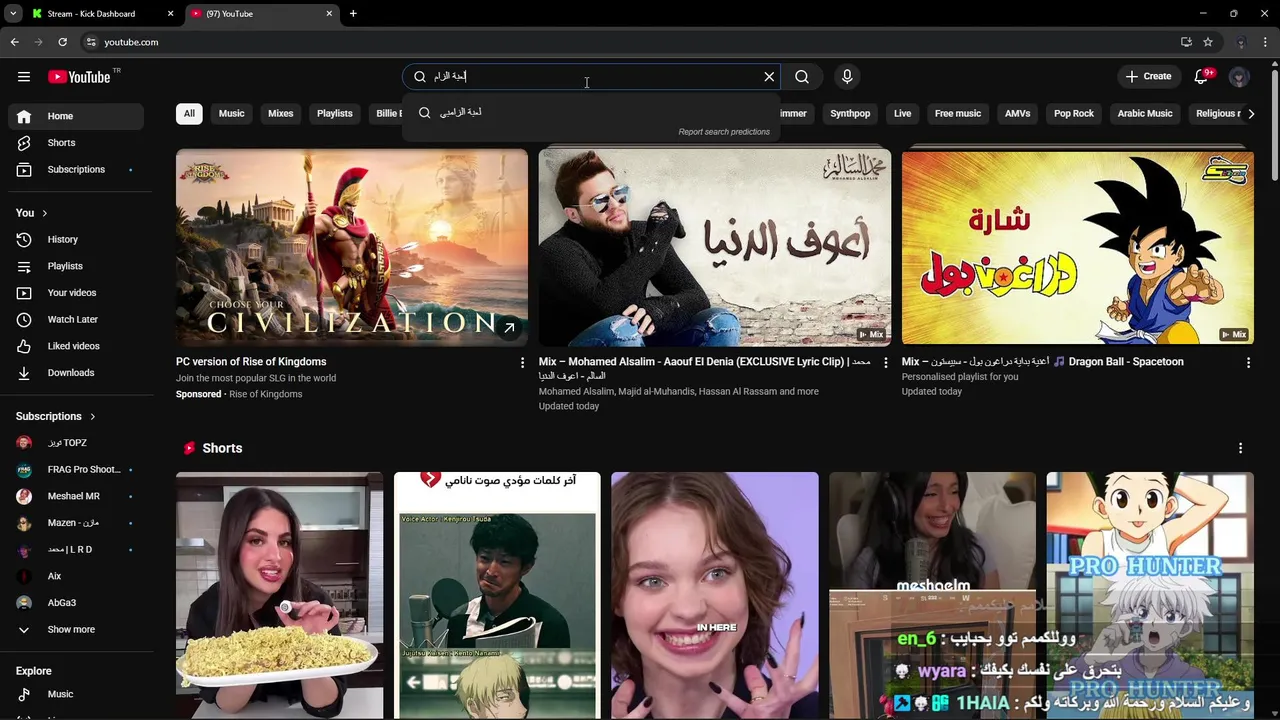Click Report search predictions

724,132
